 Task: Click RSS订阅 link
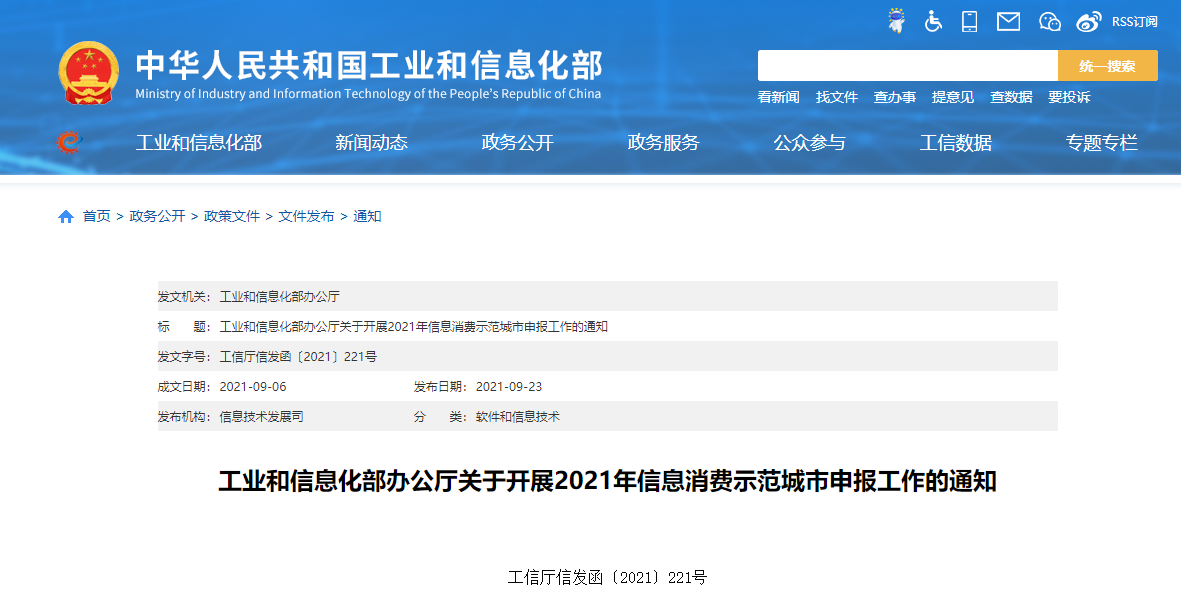point(1134,21)
